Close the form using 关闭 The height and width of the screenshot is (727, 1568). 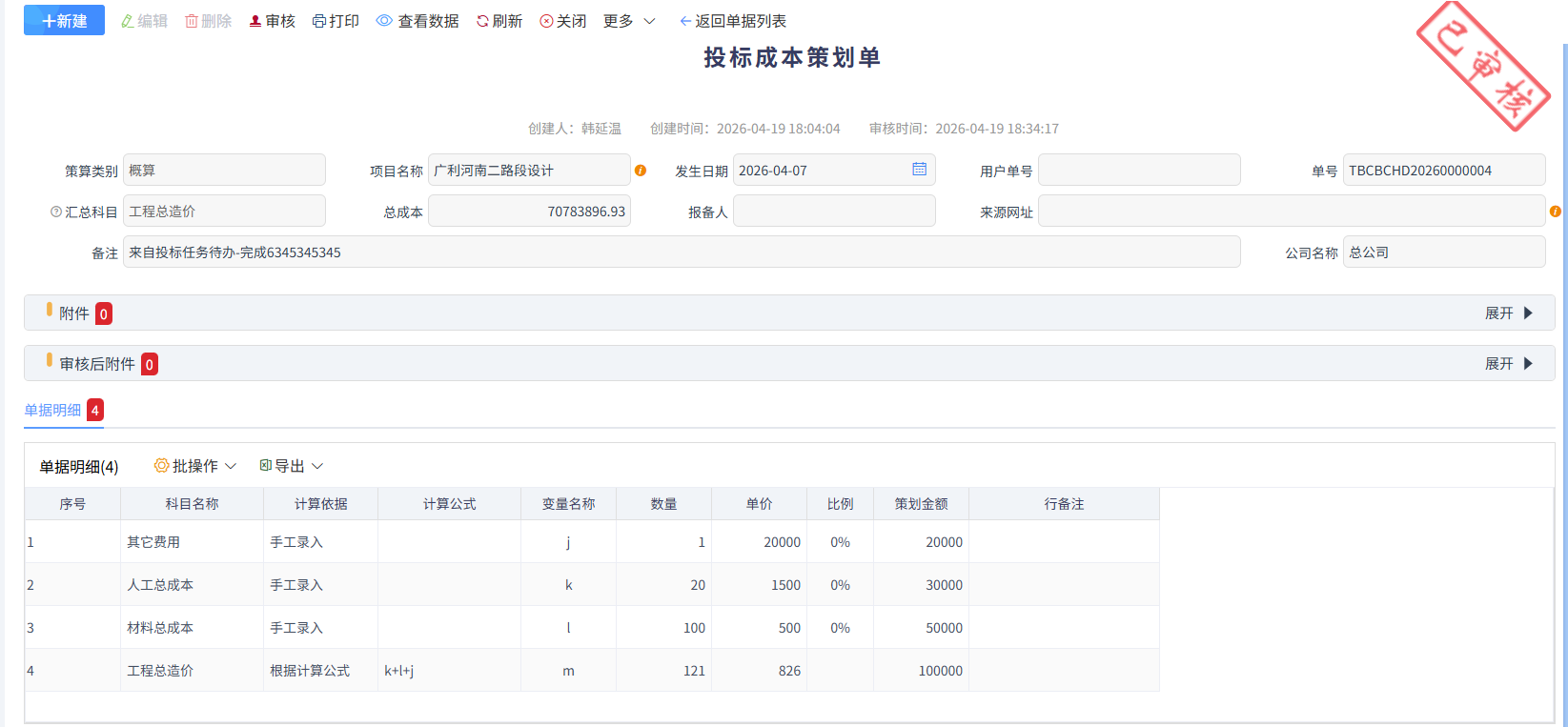[563, 21]
